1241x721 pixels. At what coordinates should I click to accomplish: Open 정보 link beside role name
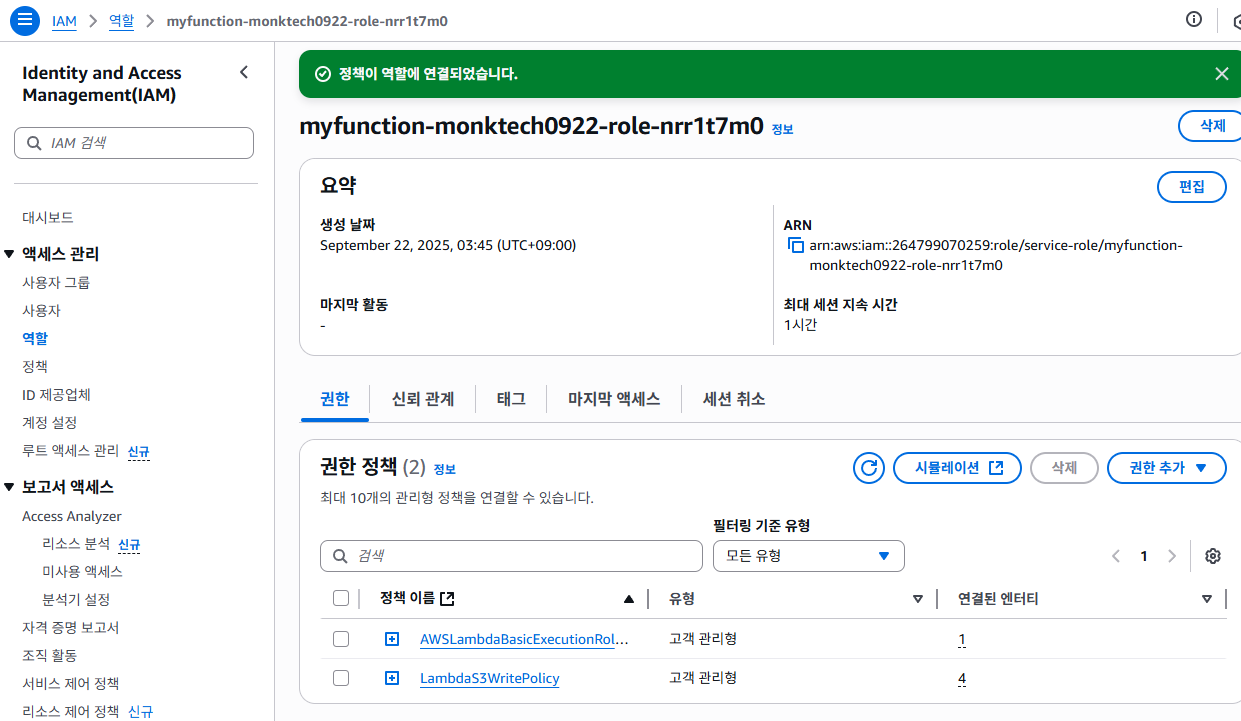pyautogui.click(x=782, y=129)
